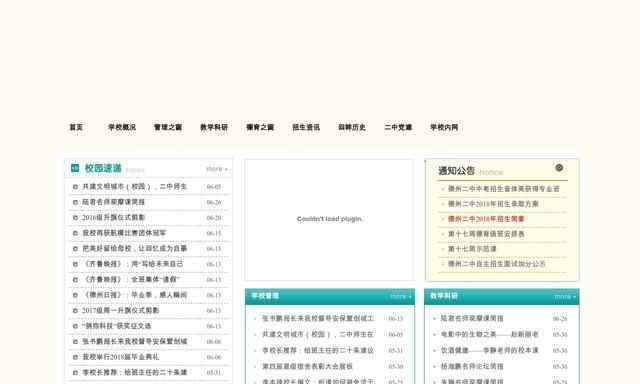Click bullet icon beside 陆君名师观摩课简报 in 校园速递
Screen dimensions: 640x384
(x=75, y=202)
